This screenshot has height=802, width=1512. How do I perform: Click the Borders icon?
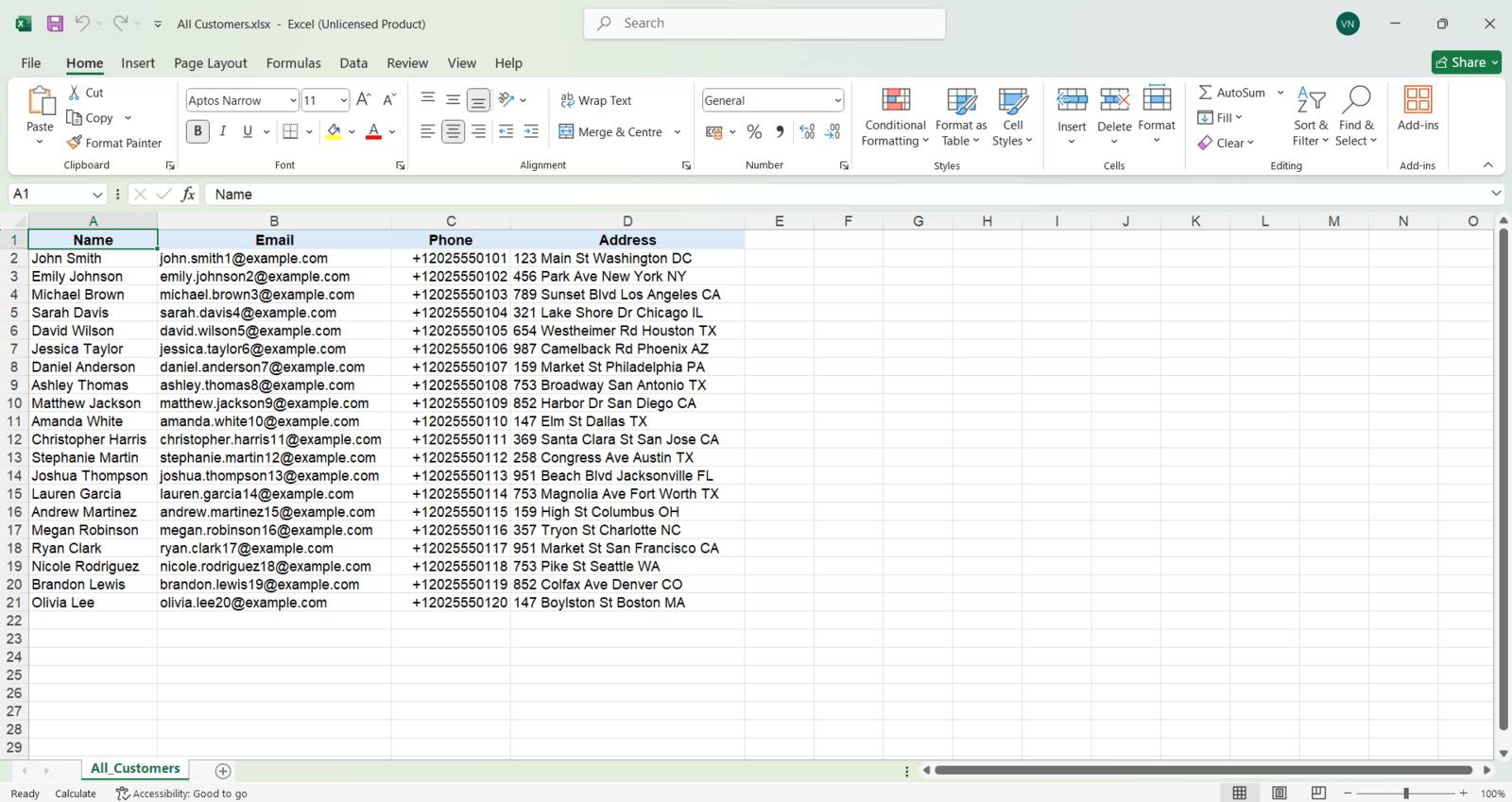(290, 131)
